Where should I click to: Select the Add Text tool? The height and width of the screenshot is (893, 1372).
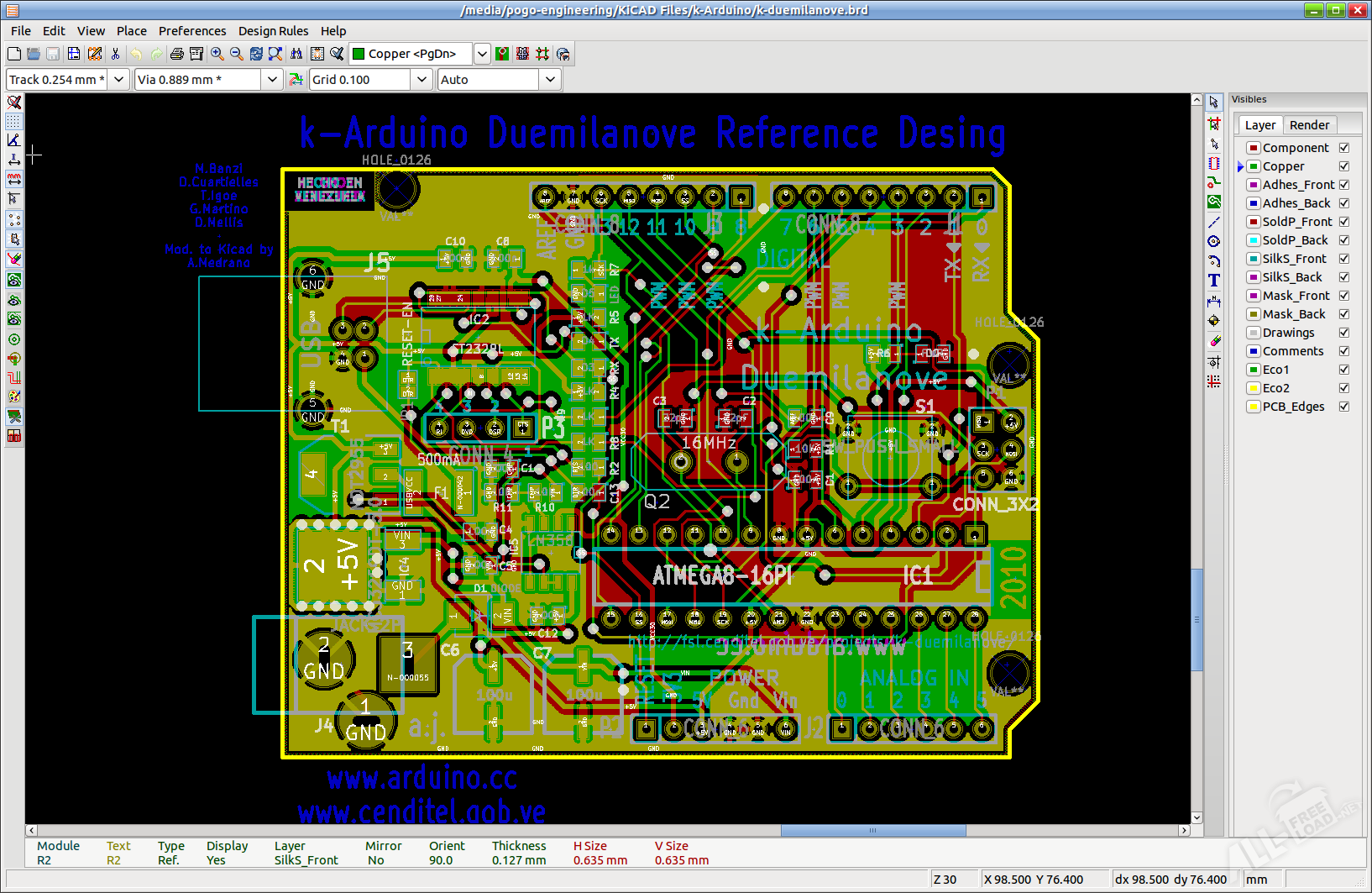tap(1214, 281)
